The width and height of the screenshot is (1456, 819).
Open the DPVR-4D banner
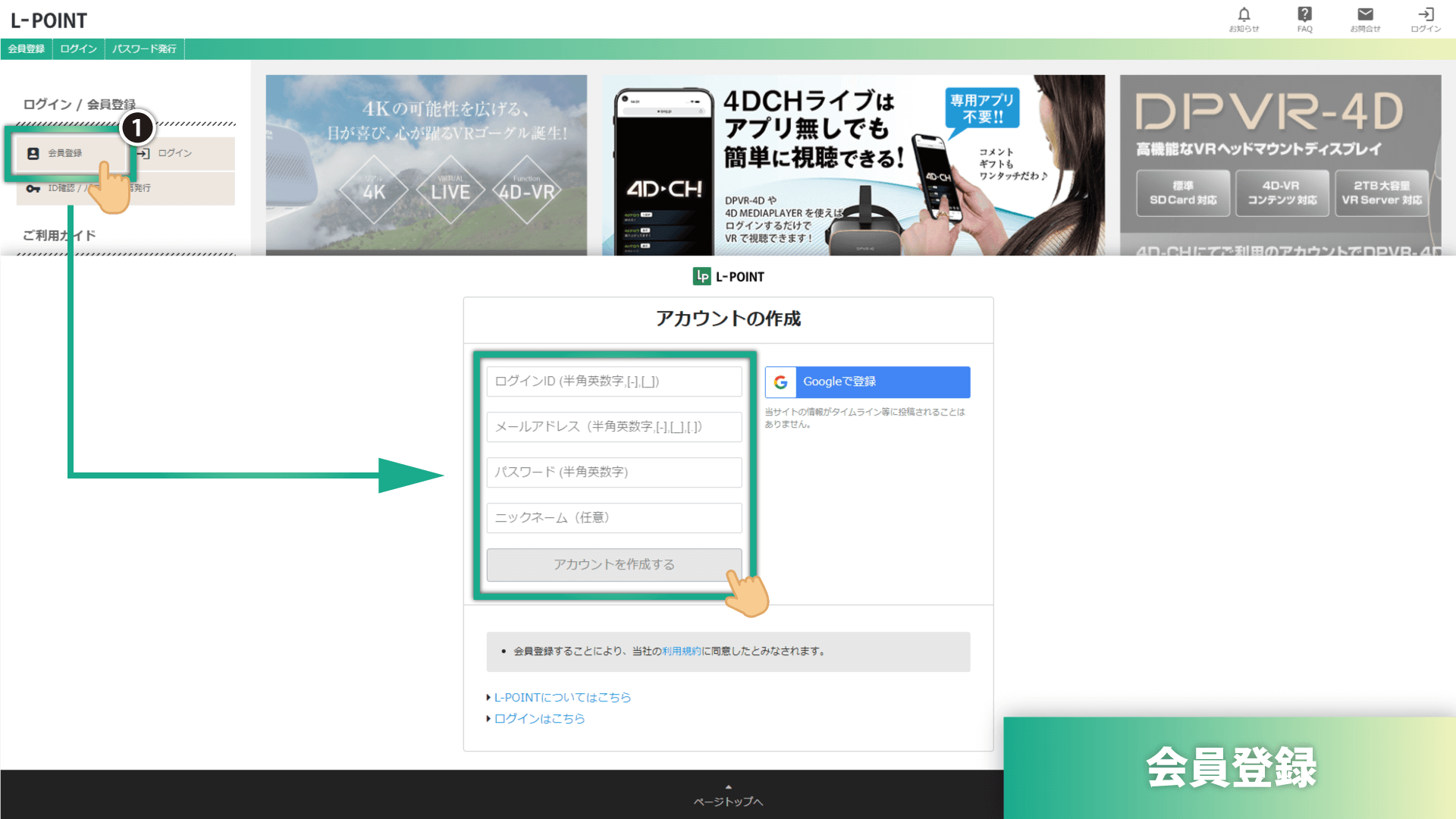click(1280, 165)
